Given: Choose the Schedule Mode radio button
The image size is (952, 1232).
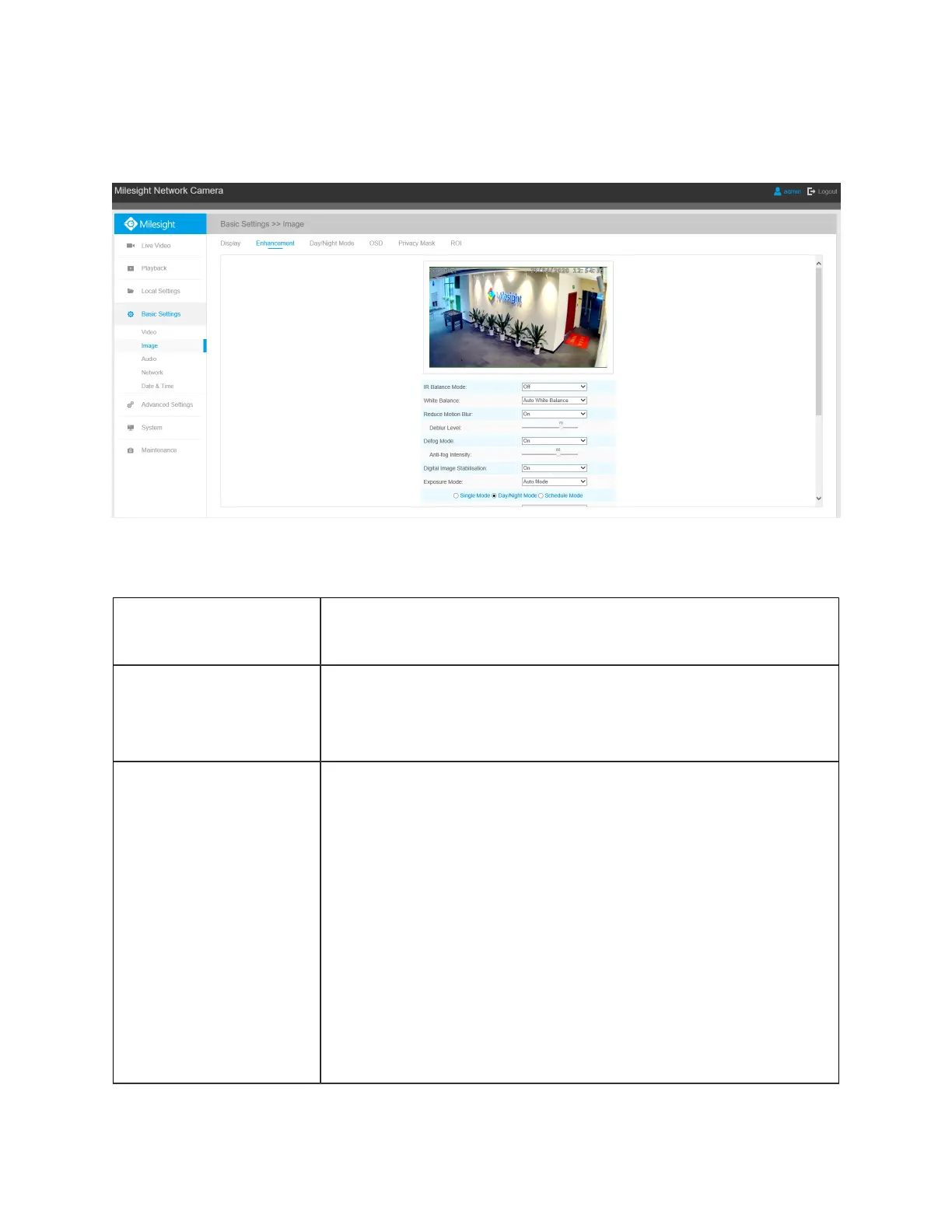Looking at the screenshot, I should (541, 495).
